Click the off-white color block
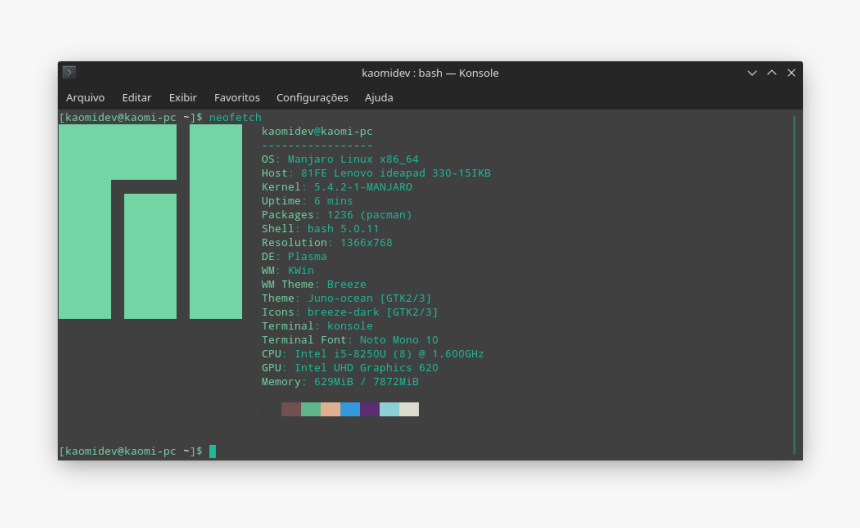Image resolution: width=860 pixels, height=528 pixels. [x=409, y=409]
